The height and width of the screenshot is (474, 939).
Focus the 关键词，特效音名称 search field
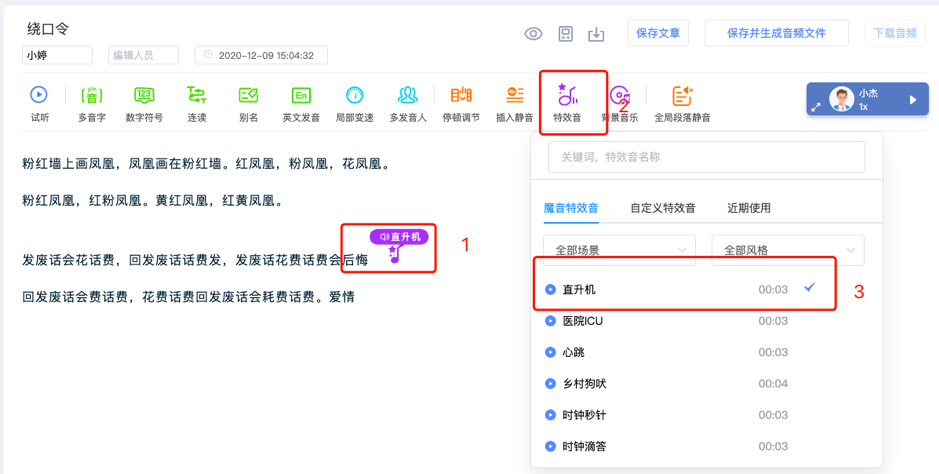click(707, 157)
